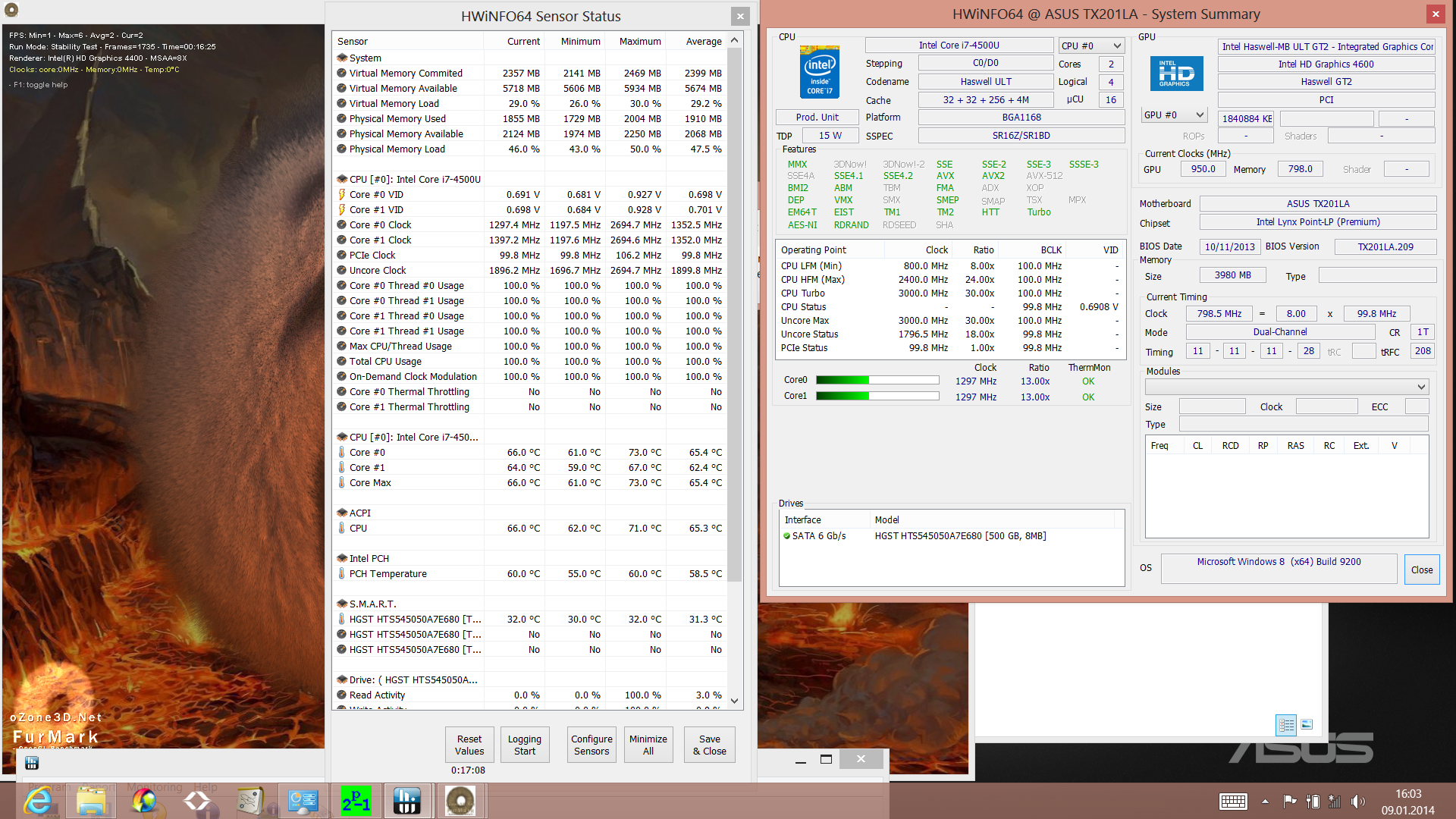Screen dimensions: 1456x819
Task: Click the Core0 load progress bar
Action: [877, 380]
